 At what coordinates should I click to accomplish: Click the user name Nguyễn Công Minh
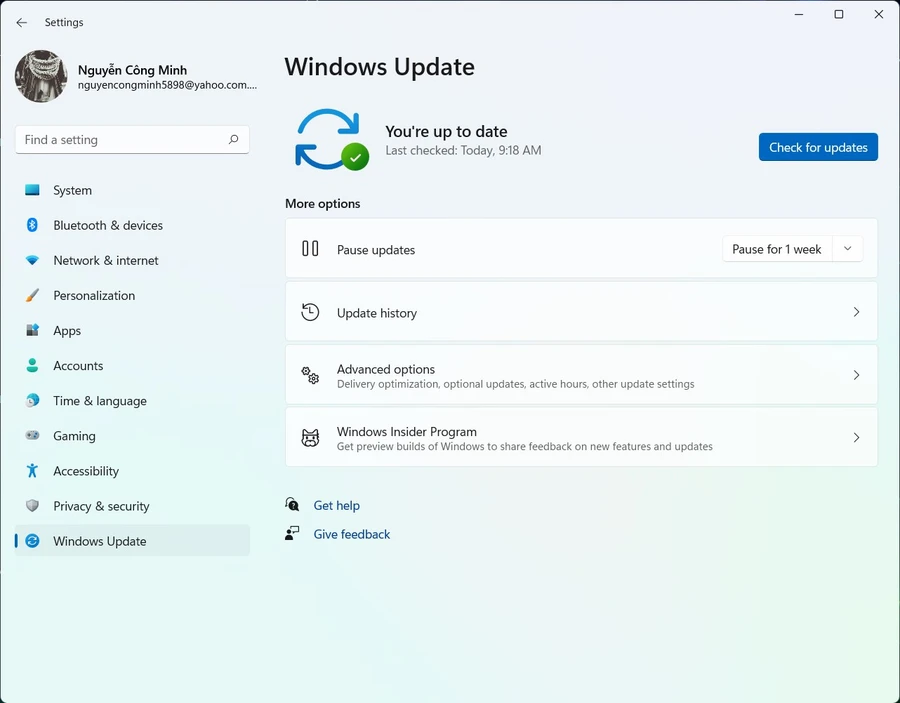click(133, 70)
